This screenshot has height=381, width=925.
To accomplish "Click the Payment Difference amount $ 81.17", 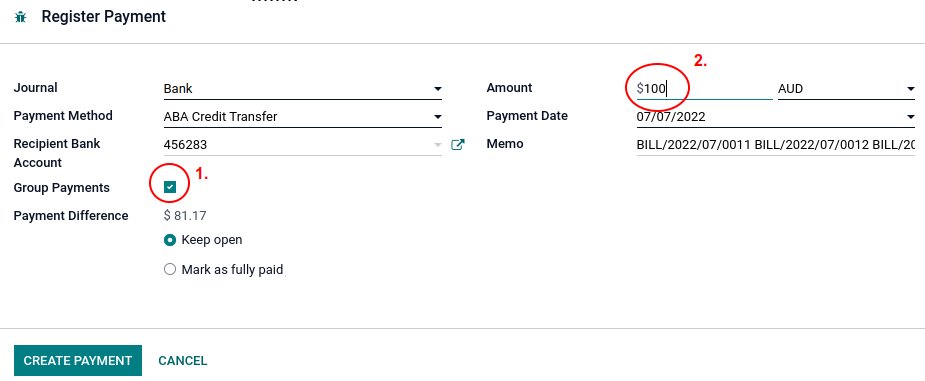I will pyautogui.click(x=185, y=216).
